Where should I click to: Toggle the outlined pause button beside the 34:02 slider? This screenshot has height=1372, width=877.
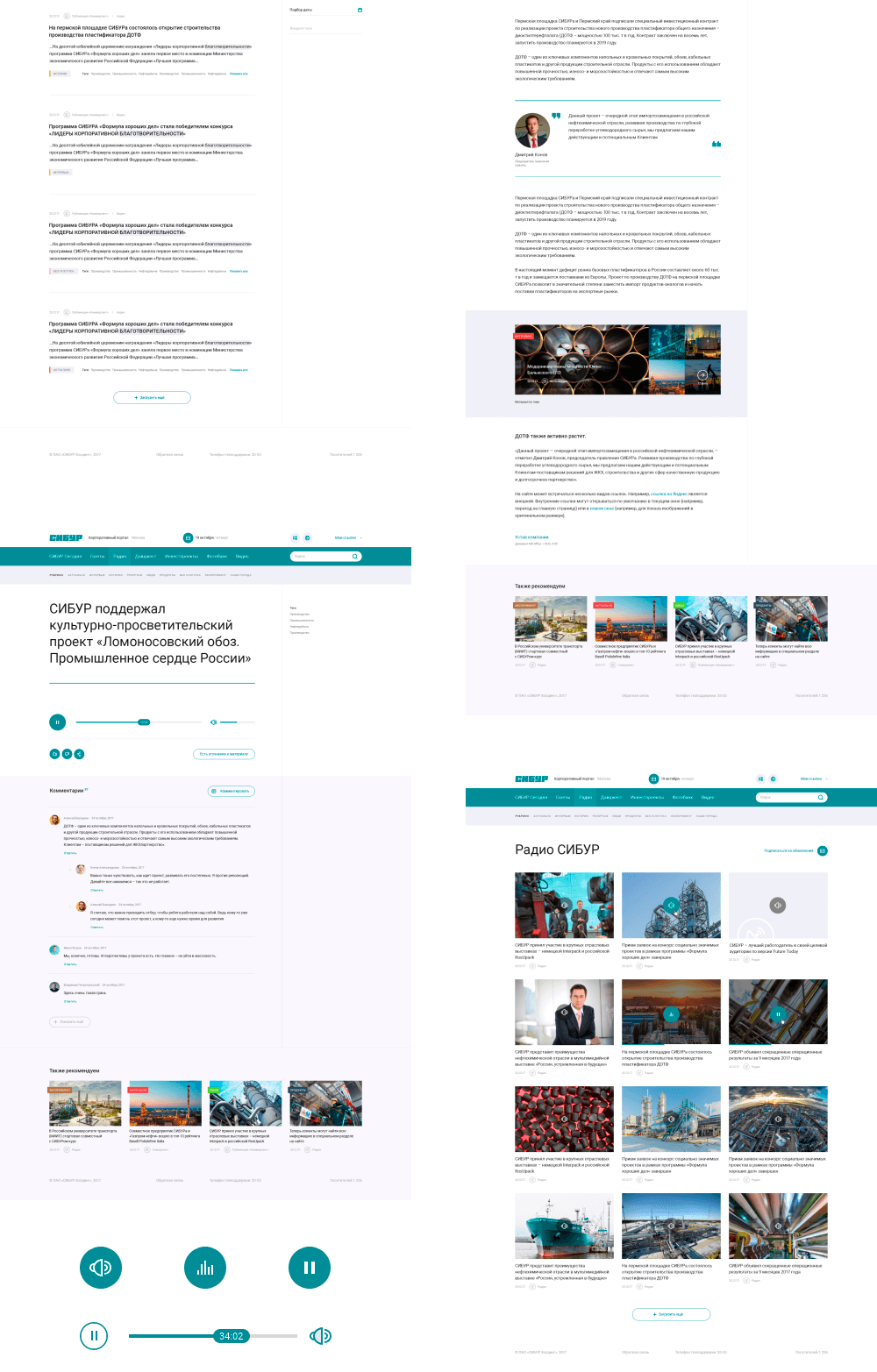click(94, 1336)
